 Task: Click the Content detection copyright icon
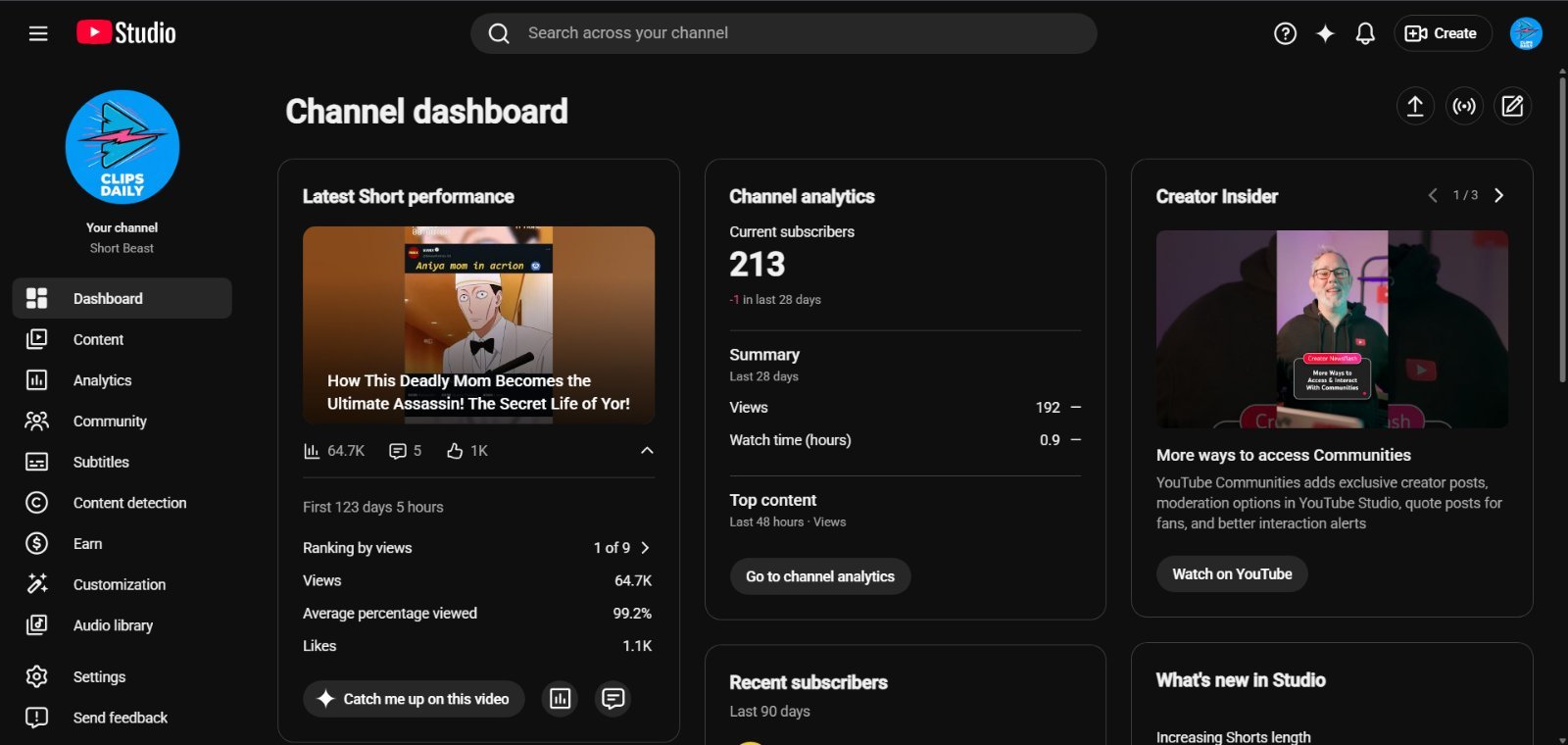coord(36,503)
